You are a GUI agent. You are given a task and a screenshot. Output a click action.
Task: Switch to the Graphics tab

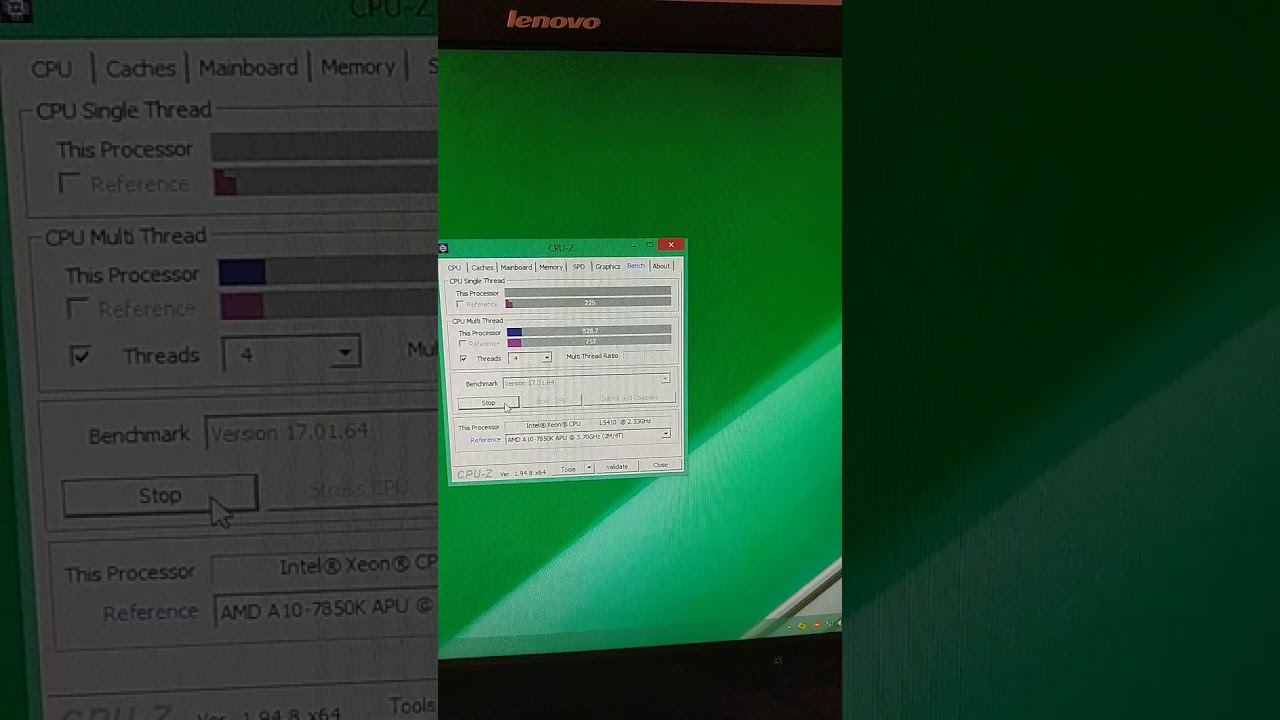pyautogui.click(x=607, y=266)
